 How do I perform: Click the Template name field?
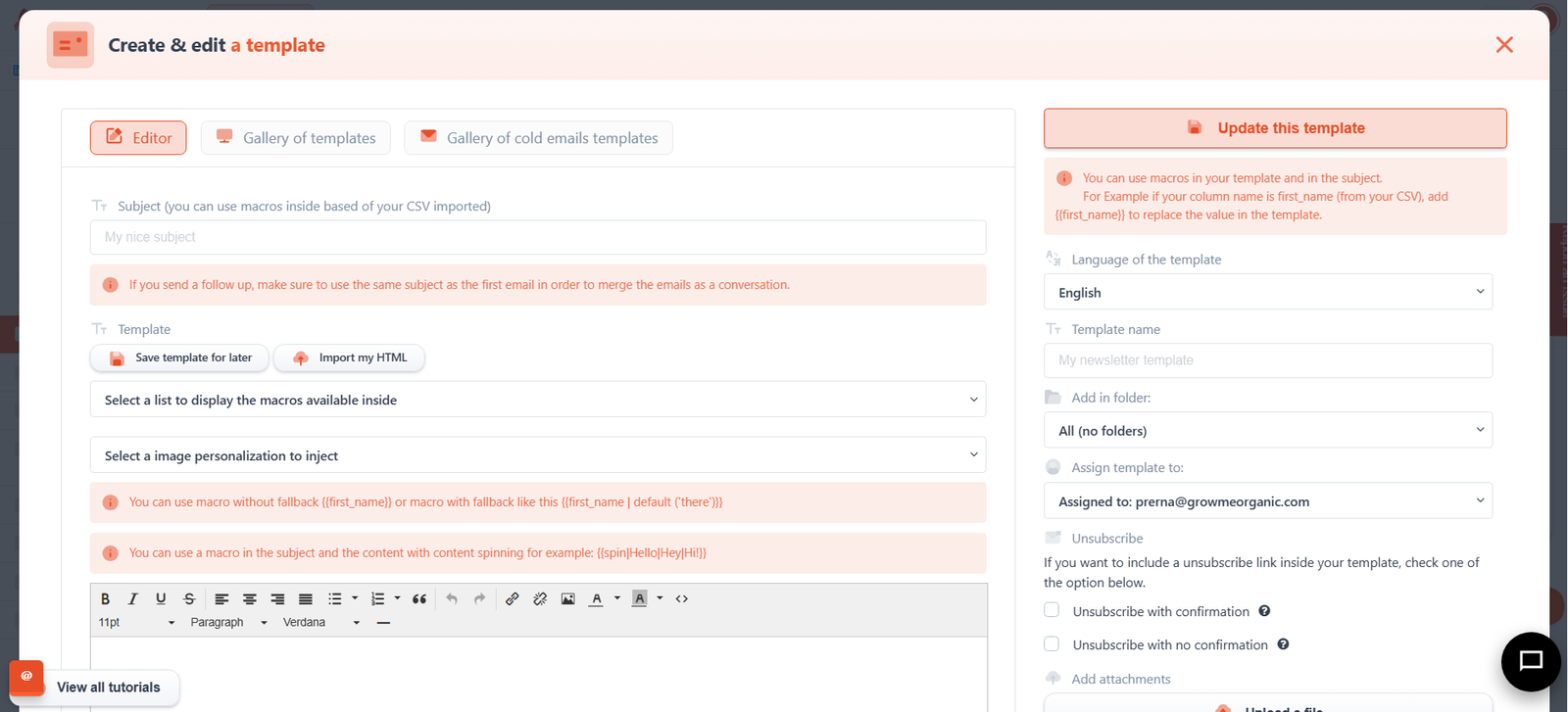(x=1268, y=360)
